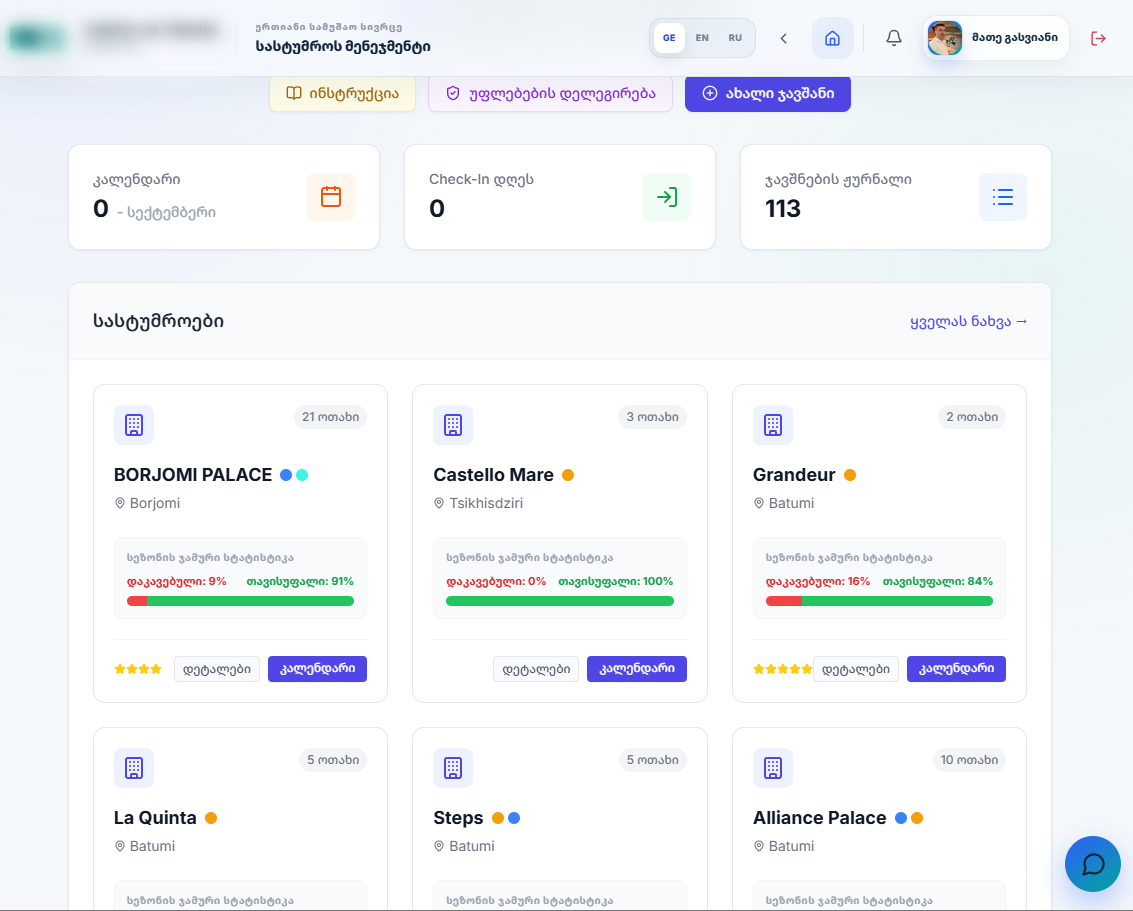Click the 'Tsikhisdziri' location text
Viewport: 1133px width, 911px height.
486,504
